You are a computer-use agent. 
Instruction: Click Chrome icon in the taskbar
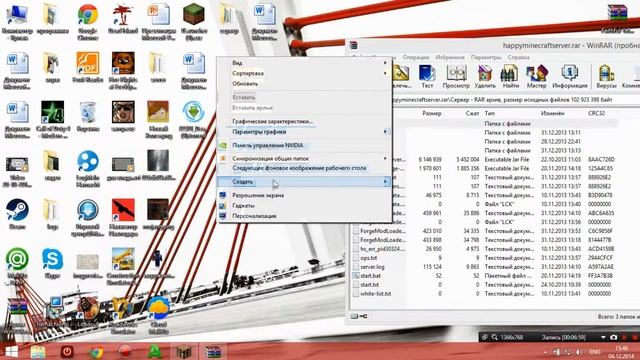96,352
